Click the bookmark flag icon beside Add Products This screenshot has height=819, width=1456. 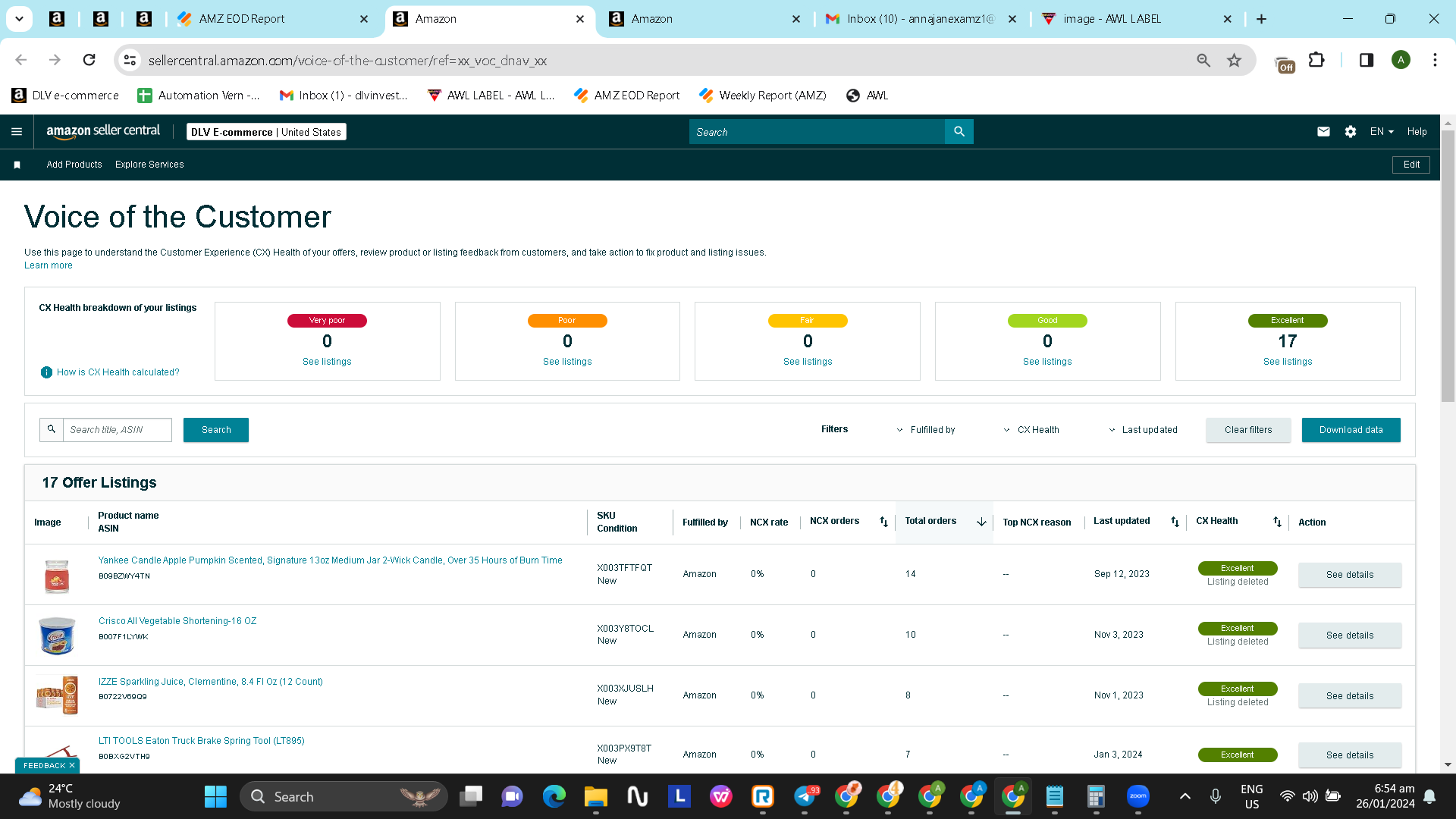point(17,165)
